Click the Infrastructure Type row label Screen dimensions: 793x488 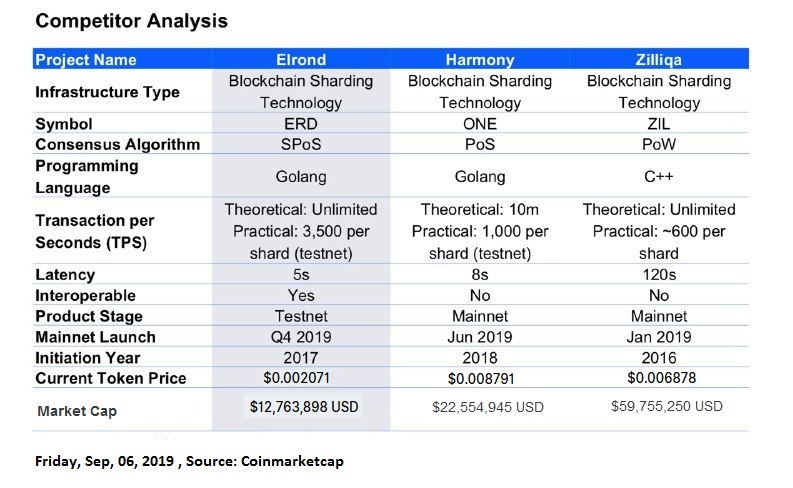(107, 92)
